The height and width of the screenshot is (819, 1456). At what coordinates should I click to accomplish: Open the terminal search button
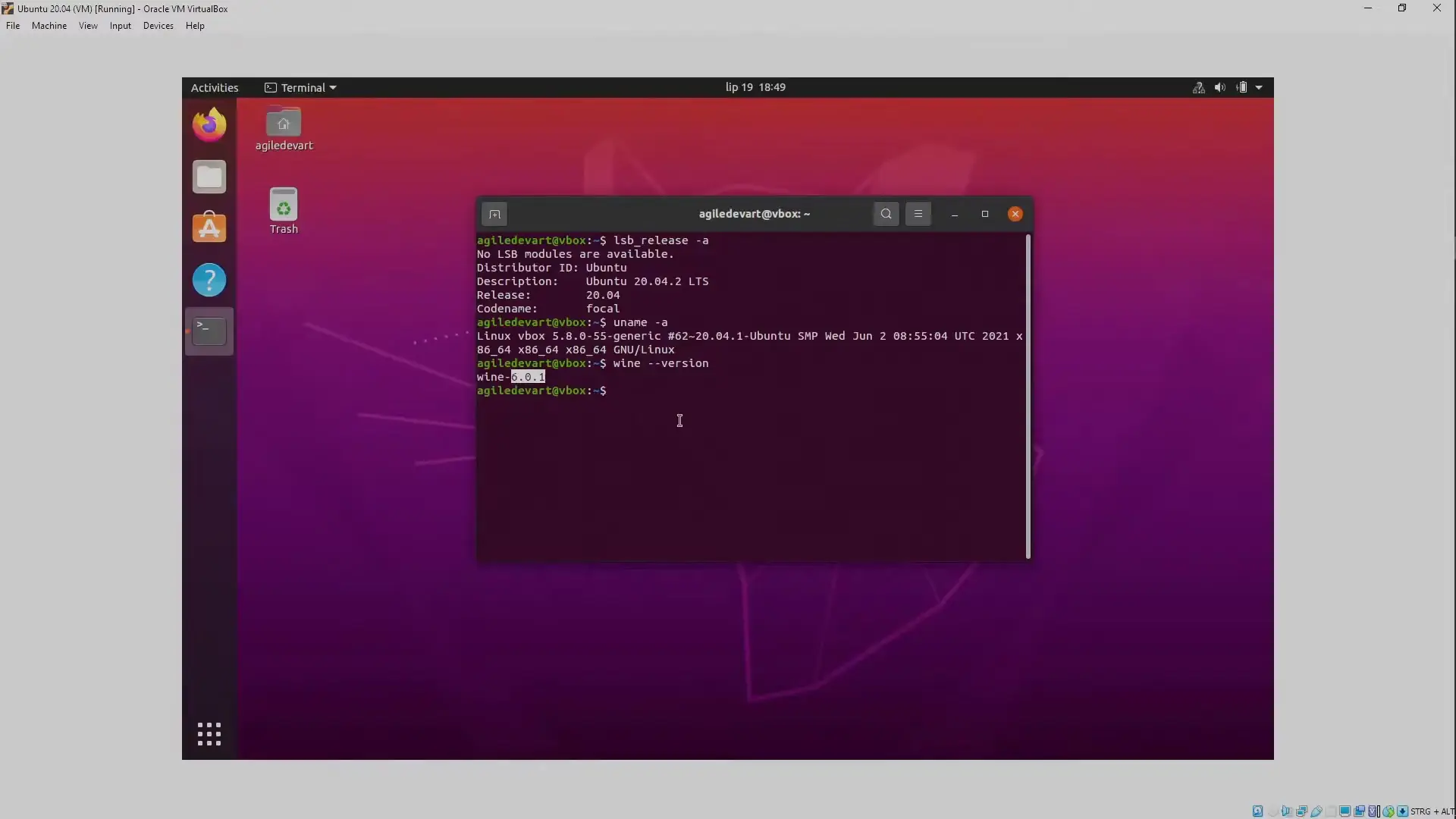(x=886, y=214)
